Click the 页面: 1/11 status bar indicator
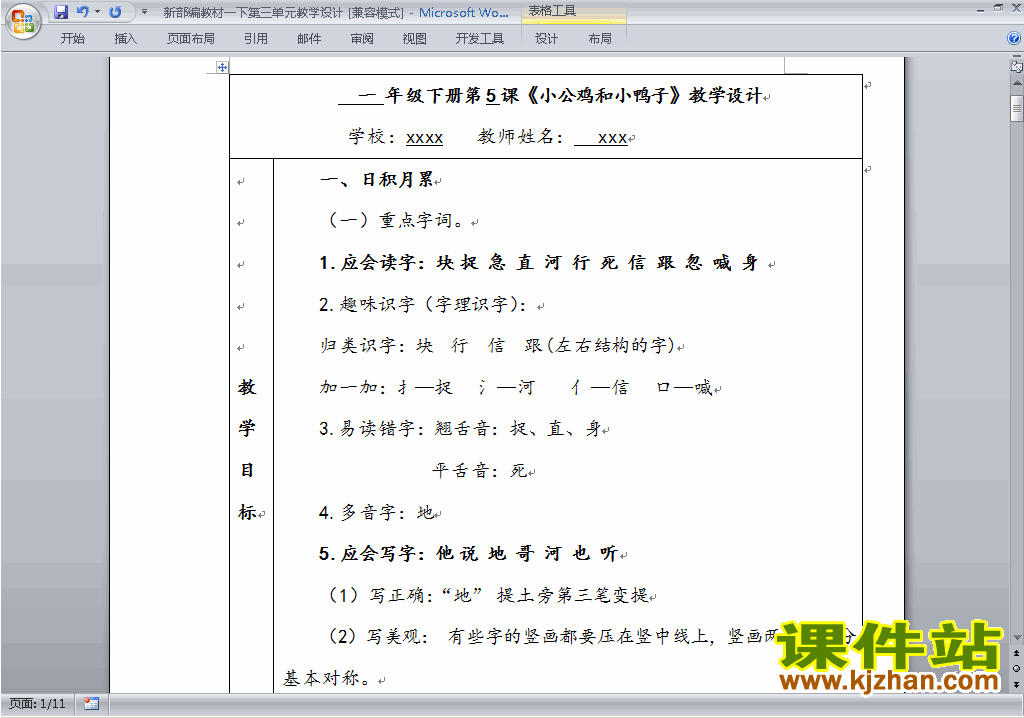1024x718 pixels. (x=37, y=704)
